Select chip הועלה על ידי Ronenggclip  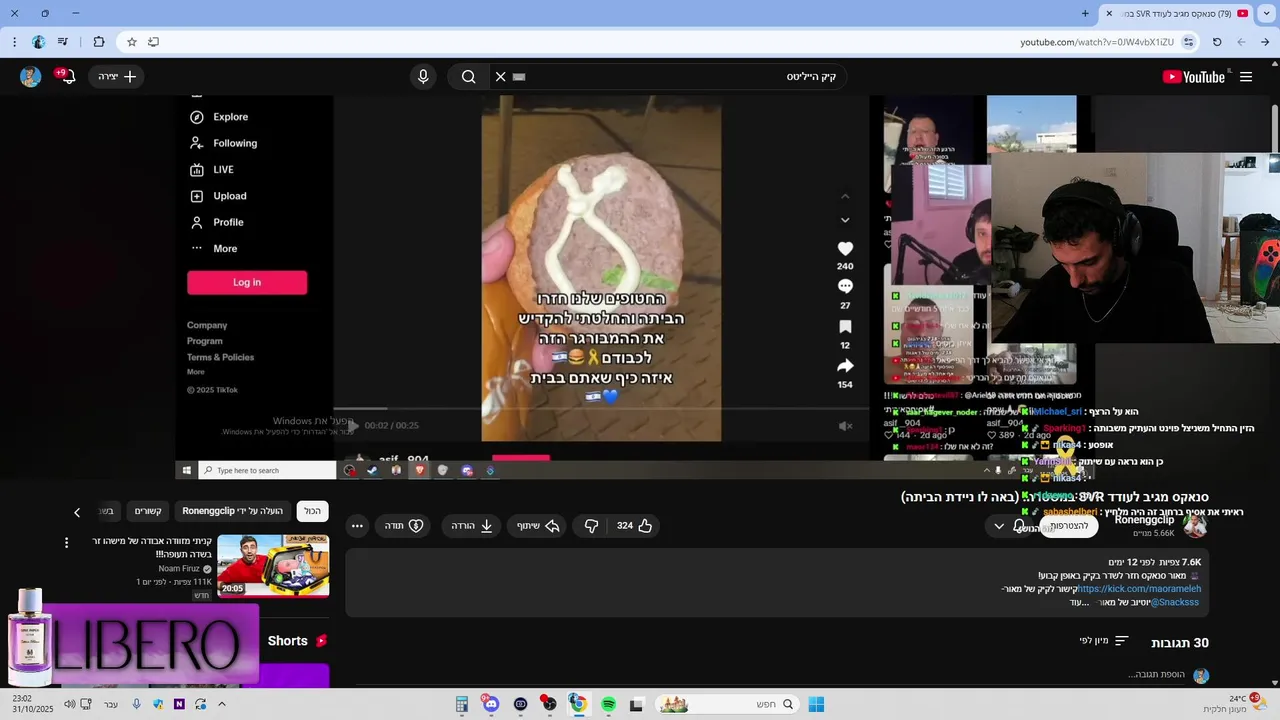(x=233, y=511)
